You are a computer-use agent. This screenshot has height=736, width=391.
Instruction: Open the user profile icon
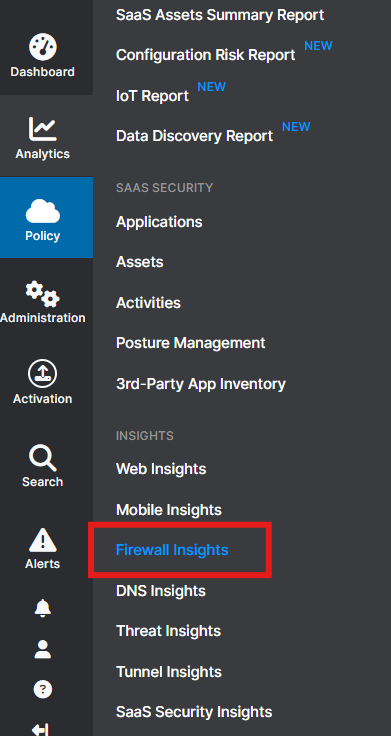(43, 649)
